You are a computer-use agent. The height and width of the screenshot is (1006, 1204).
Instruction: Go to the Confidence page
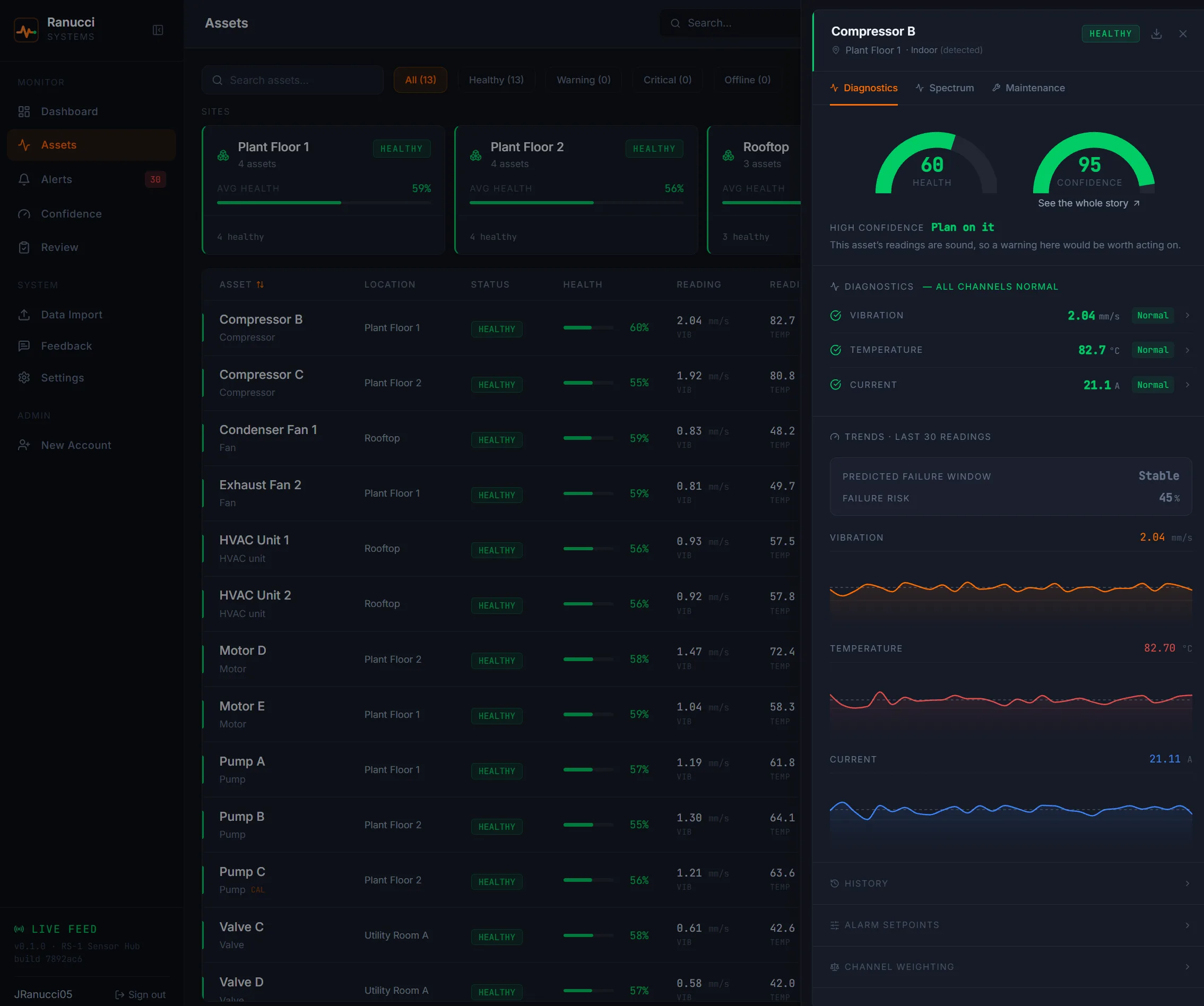[x=91, y=214]
